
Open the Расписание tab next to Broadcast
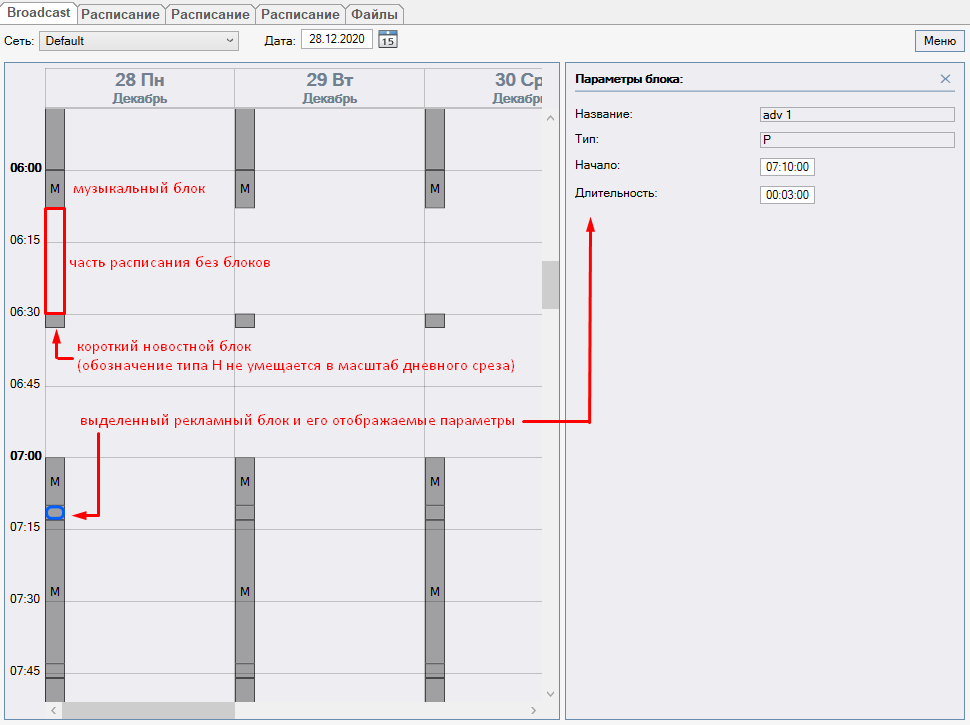point(120,14)
